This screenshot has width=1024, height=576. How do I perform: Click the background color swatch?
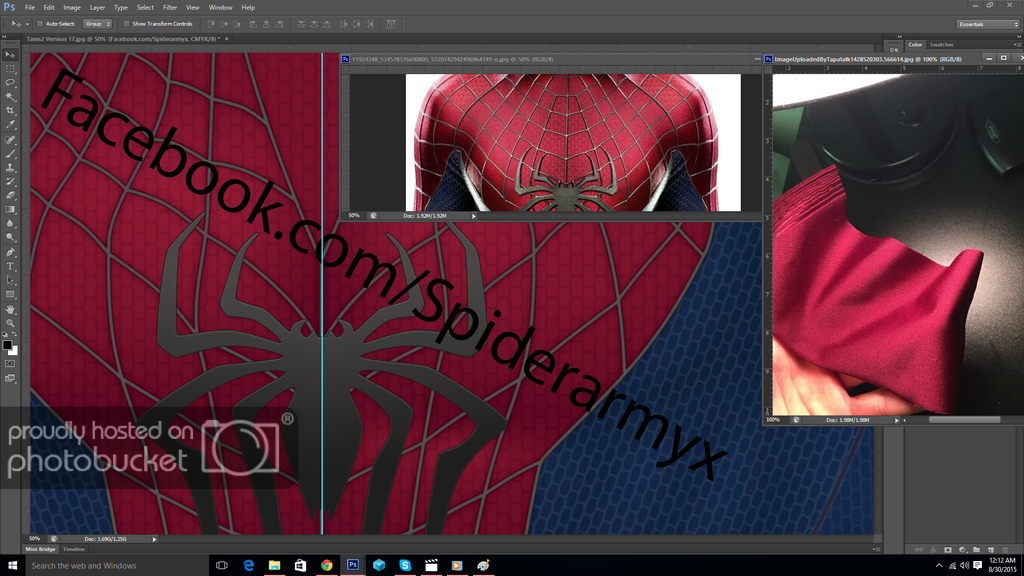(x=14, y=351)
